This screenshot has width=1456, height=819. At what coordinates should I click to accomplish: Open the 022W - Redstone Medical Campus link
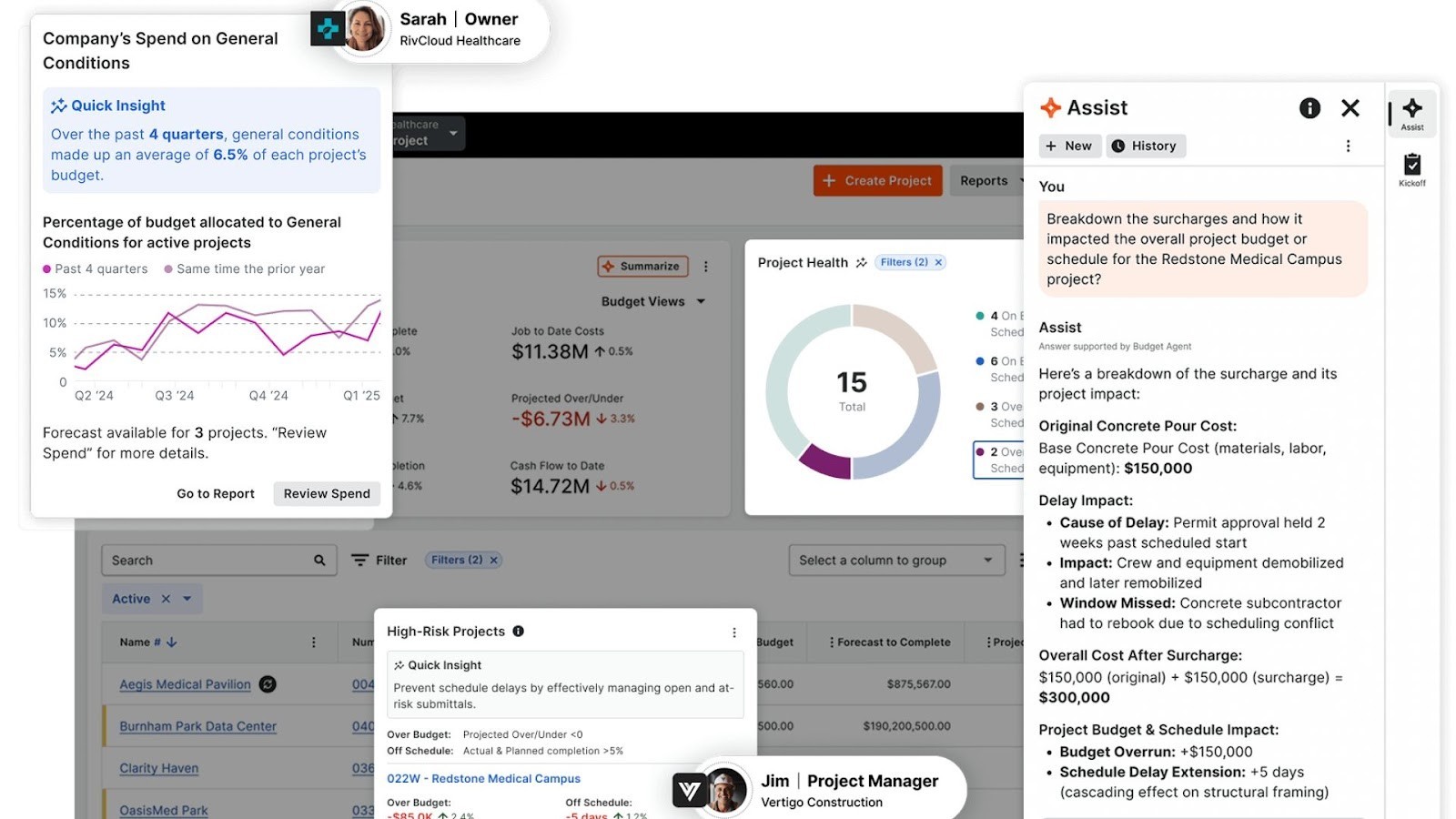(483, 778)
